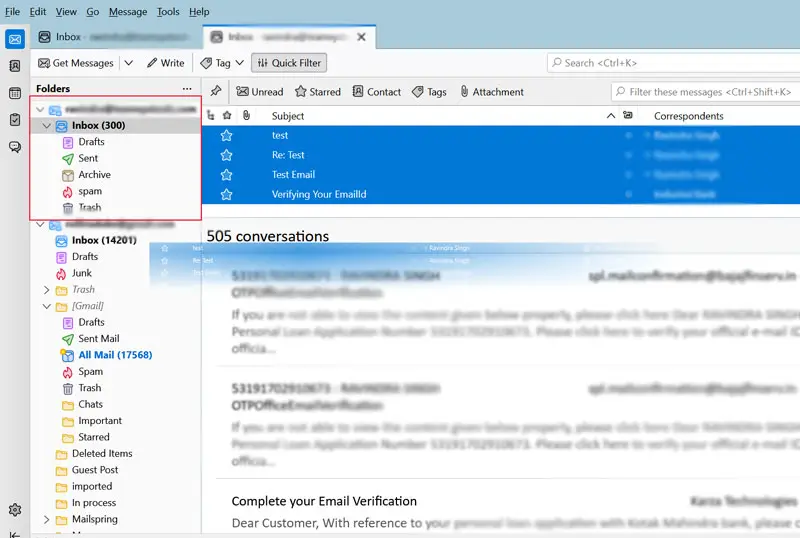Open the Chats folder
This screenshot has width=800, height=538.
[x=90, y=404]
